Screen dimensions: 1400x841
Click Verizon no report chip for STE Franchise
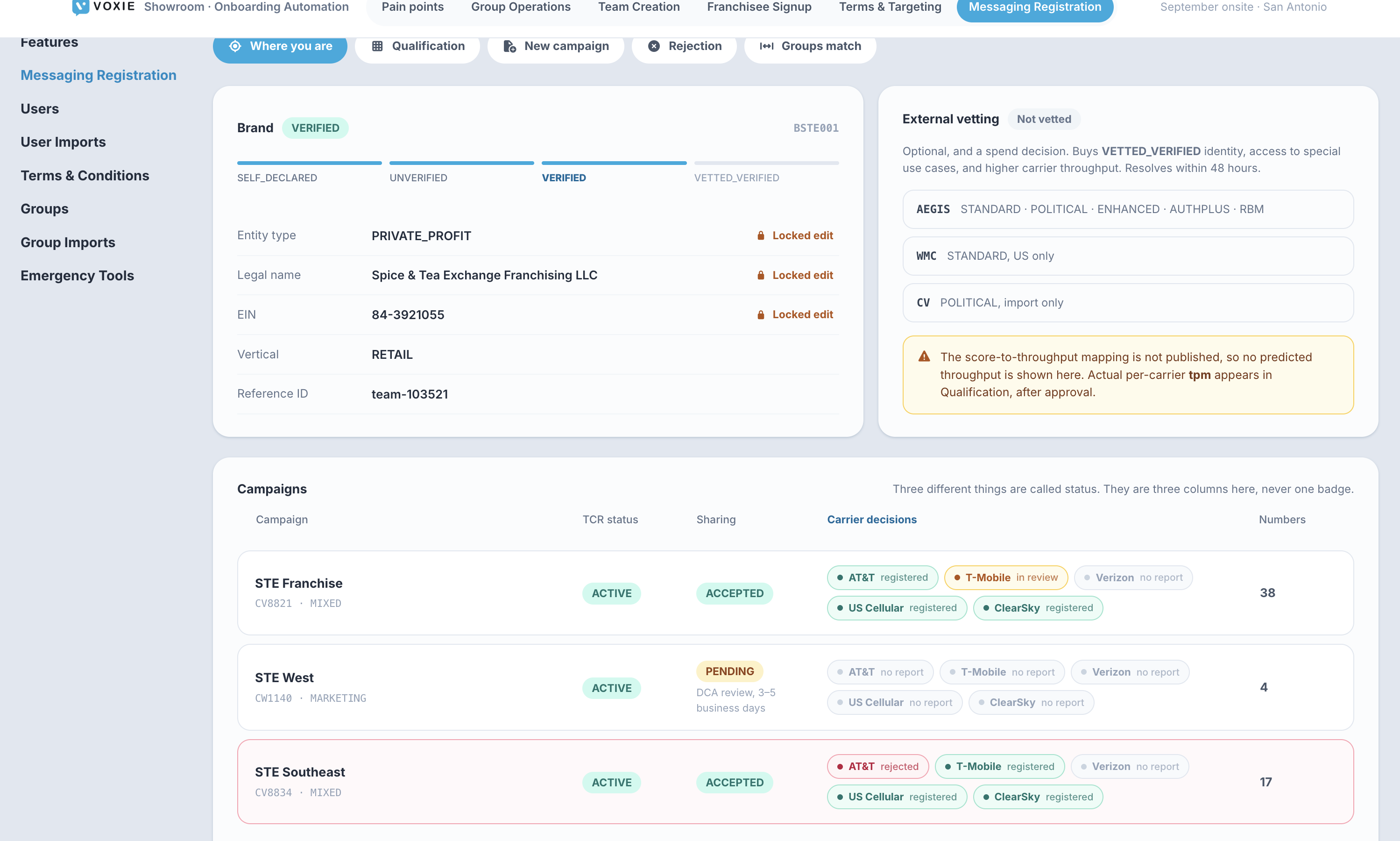[x=1133, y=577]
